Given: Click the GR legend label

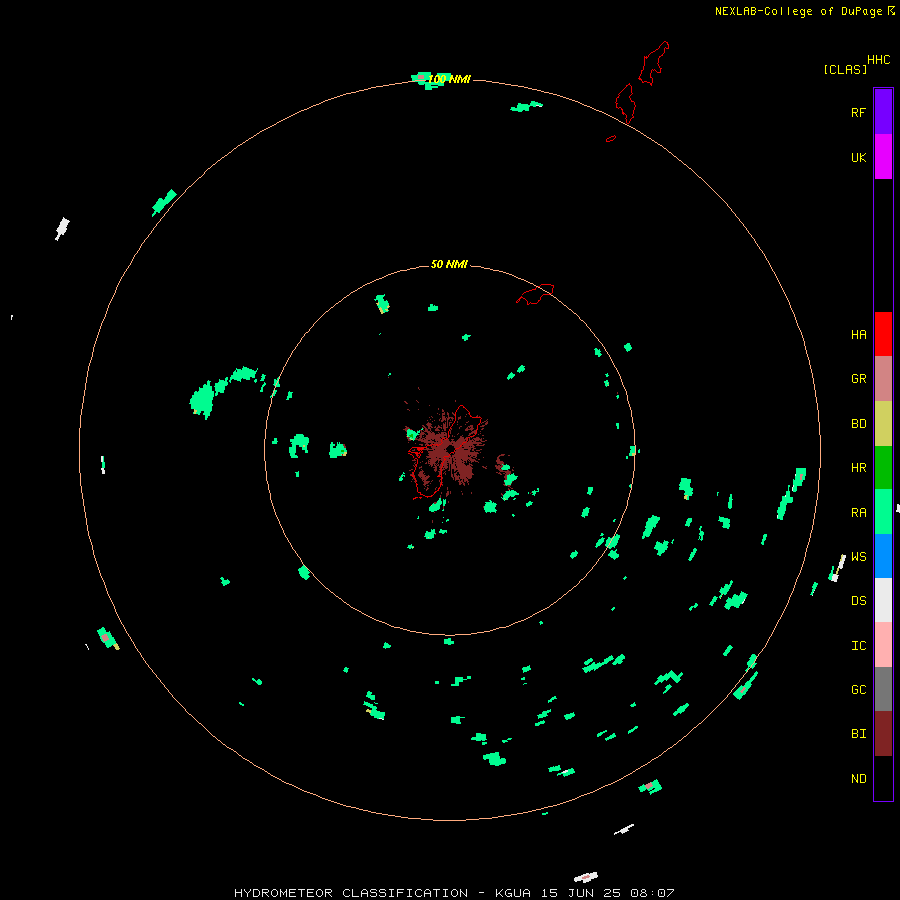Looking at the screenshot, I should click(858, 379).
